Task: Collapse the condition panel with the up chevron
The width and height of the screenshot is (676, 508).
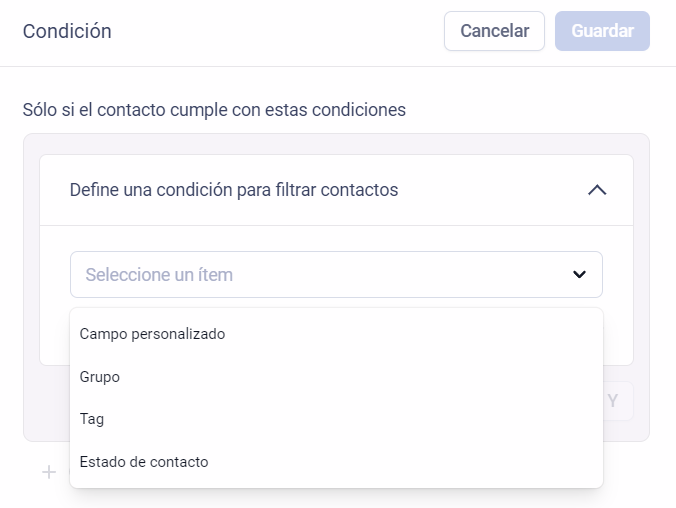Action: [597, 190]
